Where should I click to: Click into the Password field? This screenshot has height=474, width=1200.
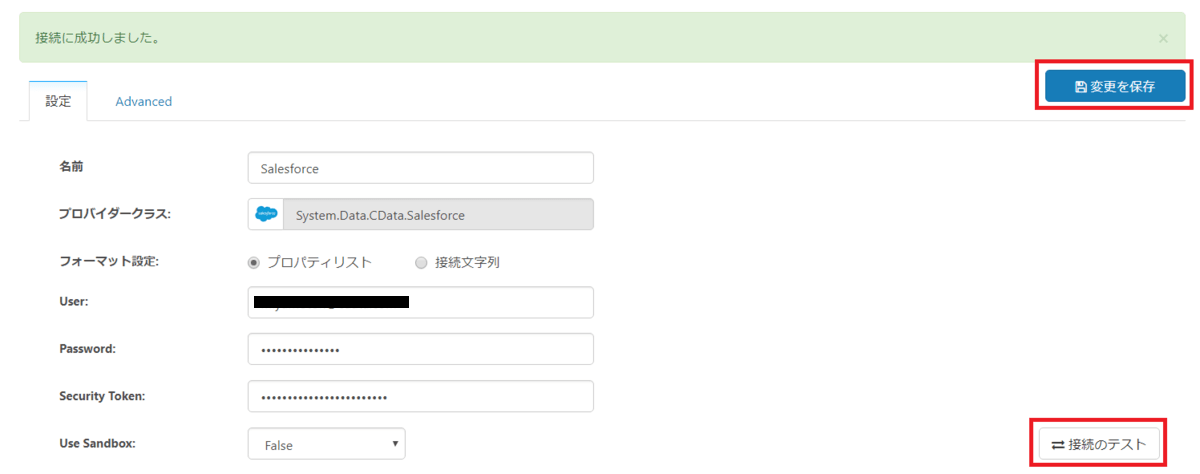point(420,349)
